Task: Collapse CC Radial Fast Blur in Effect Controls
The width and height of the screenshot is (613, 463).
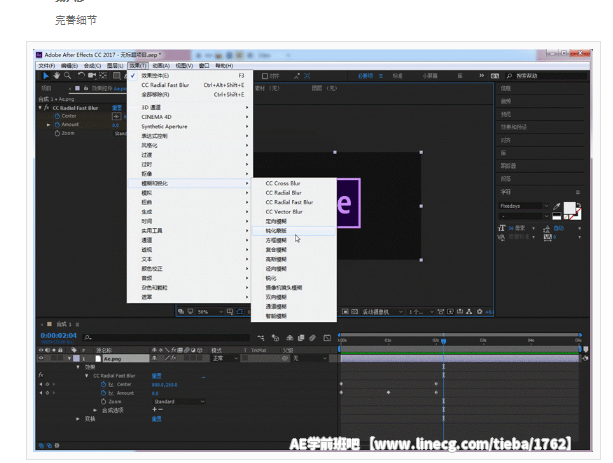Action: point(40,108)
